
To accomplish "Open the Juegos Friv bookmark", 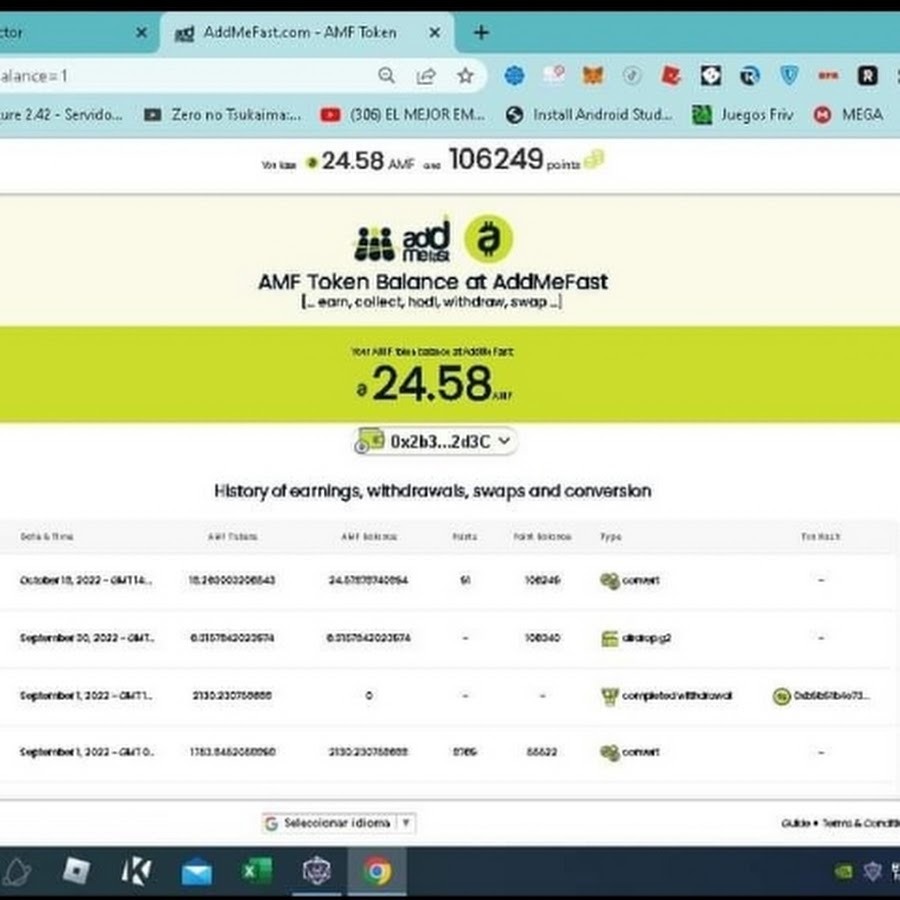I will pyautogui.click(x=743, y=115).
